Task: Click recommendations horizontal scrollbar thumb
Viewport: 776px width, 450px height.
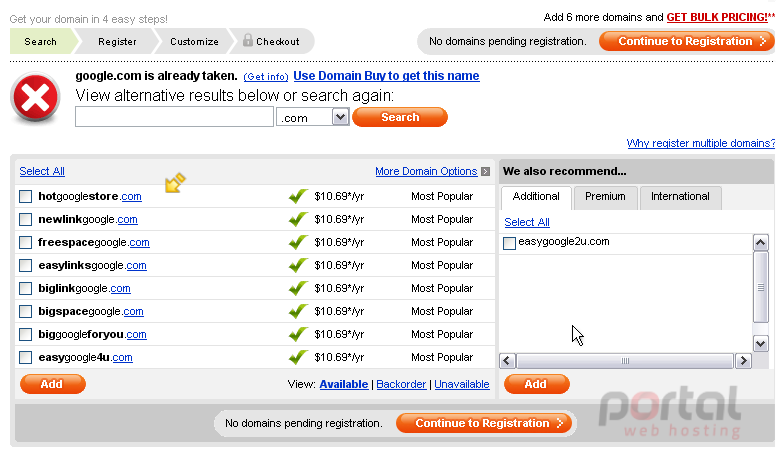Action: click(625, 361)
